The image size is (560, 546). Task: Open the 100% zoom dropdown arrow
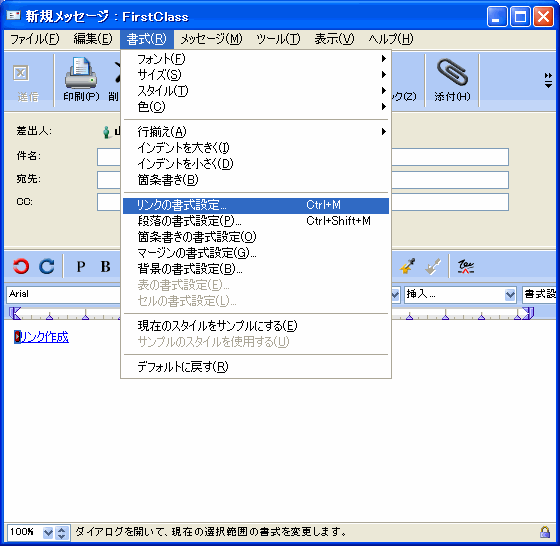tap(48, 532)
